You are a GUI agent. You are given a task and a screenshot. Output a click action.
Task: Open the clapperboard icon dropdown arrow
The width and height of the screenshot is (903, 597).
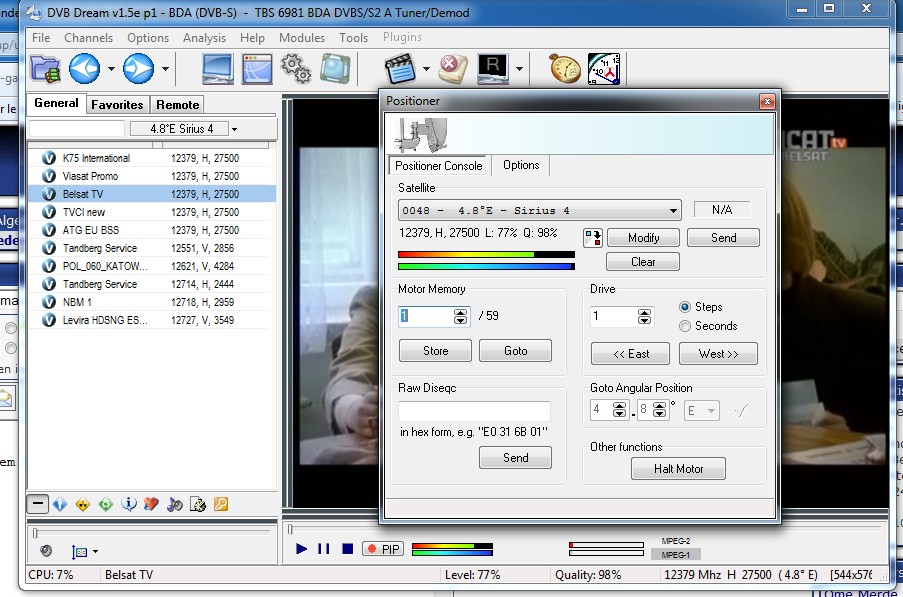click(x=426, y=69)
